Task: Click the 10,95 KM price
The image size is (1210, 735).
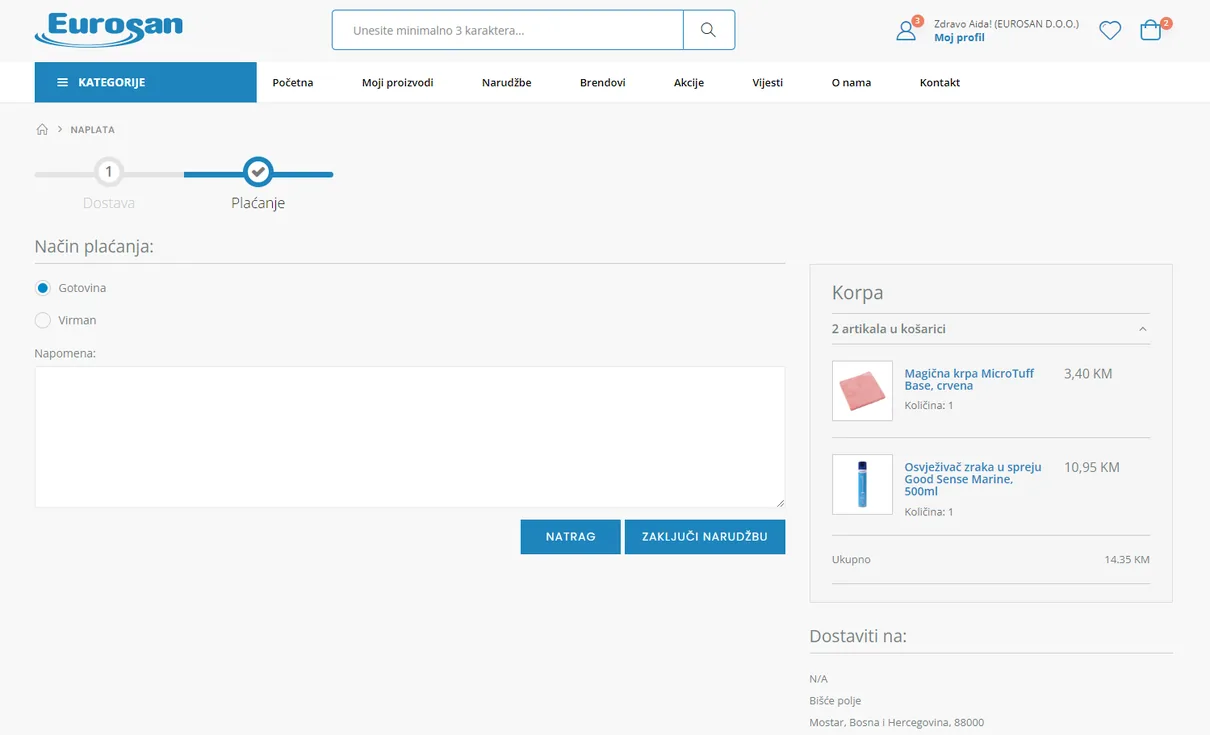Action: 1092,468
